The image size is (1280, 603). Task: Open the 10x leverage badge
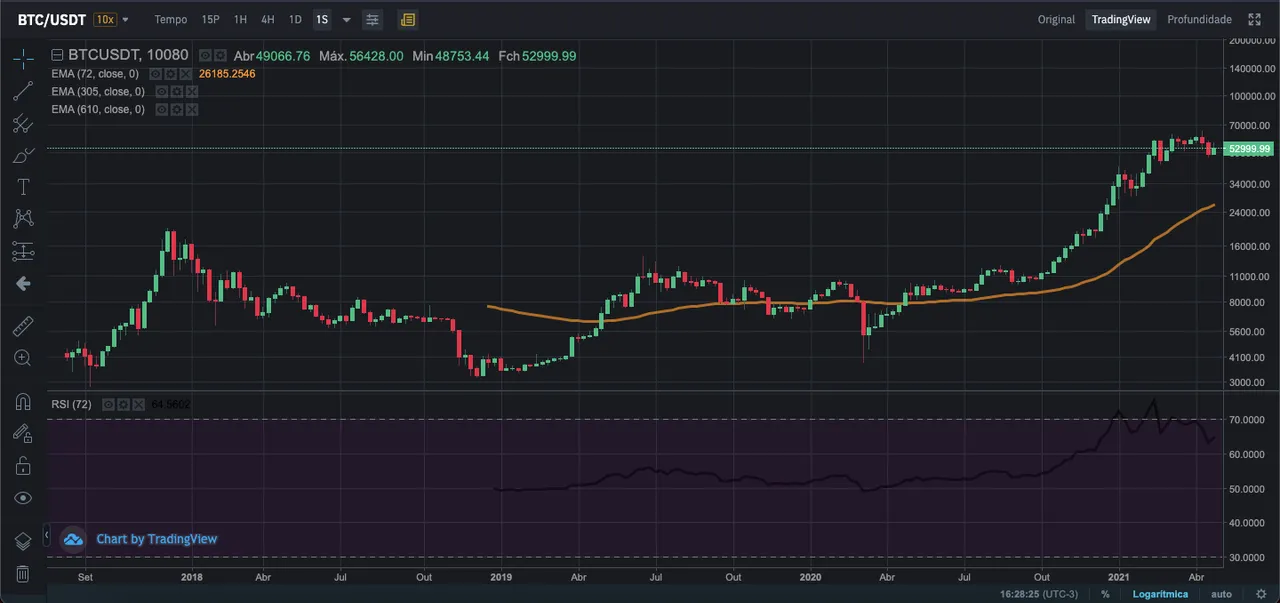(x=104, y=19)
